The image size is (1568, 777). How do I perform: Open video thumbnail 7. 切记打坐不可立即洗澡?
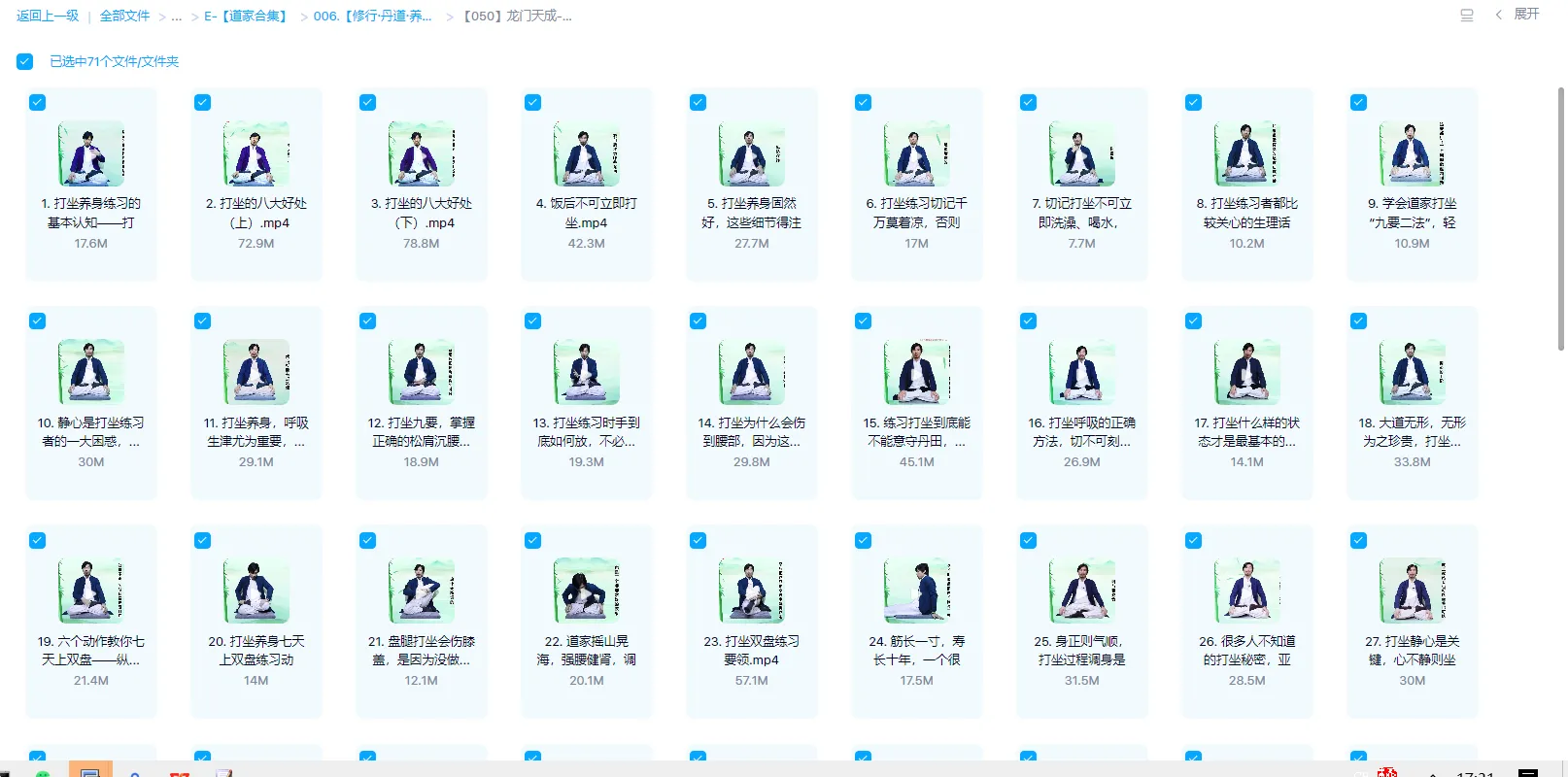(1082, 153)
